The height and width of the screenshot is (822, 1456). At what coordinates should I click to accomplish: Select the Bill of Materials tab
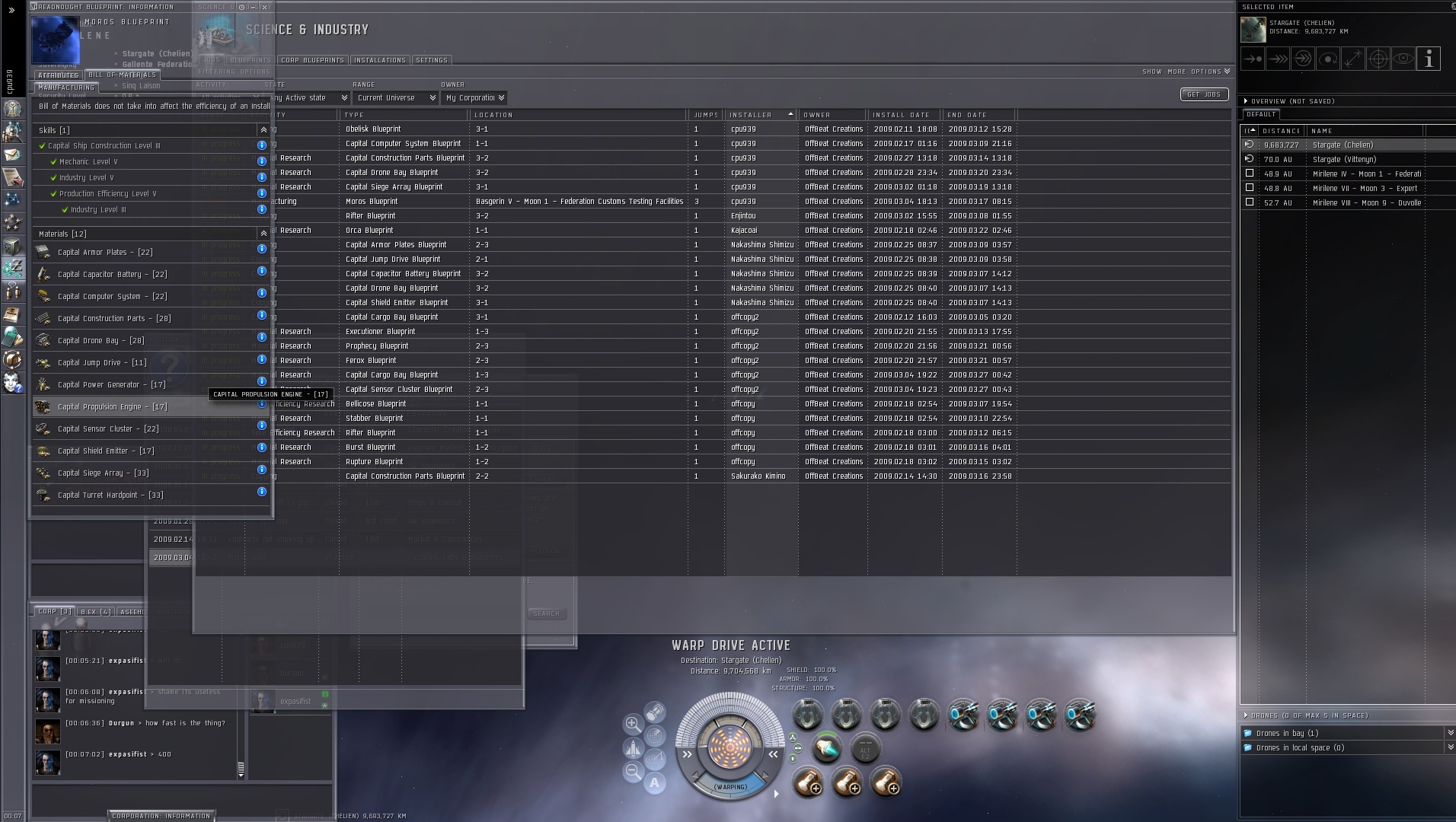click(122, 75)
